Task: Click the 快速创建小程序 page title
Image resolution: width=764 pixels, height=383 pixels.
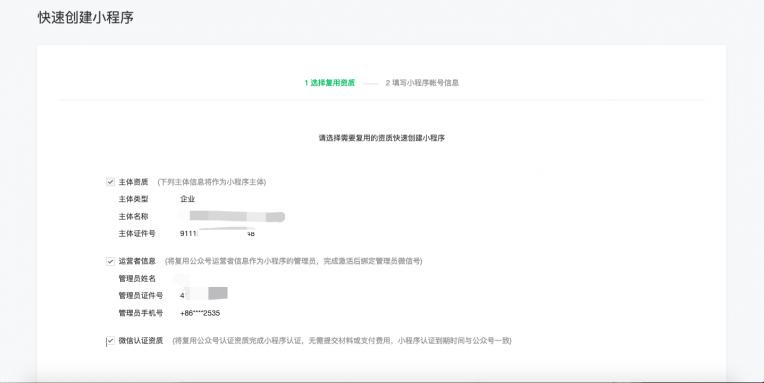Action: [86, 18]
